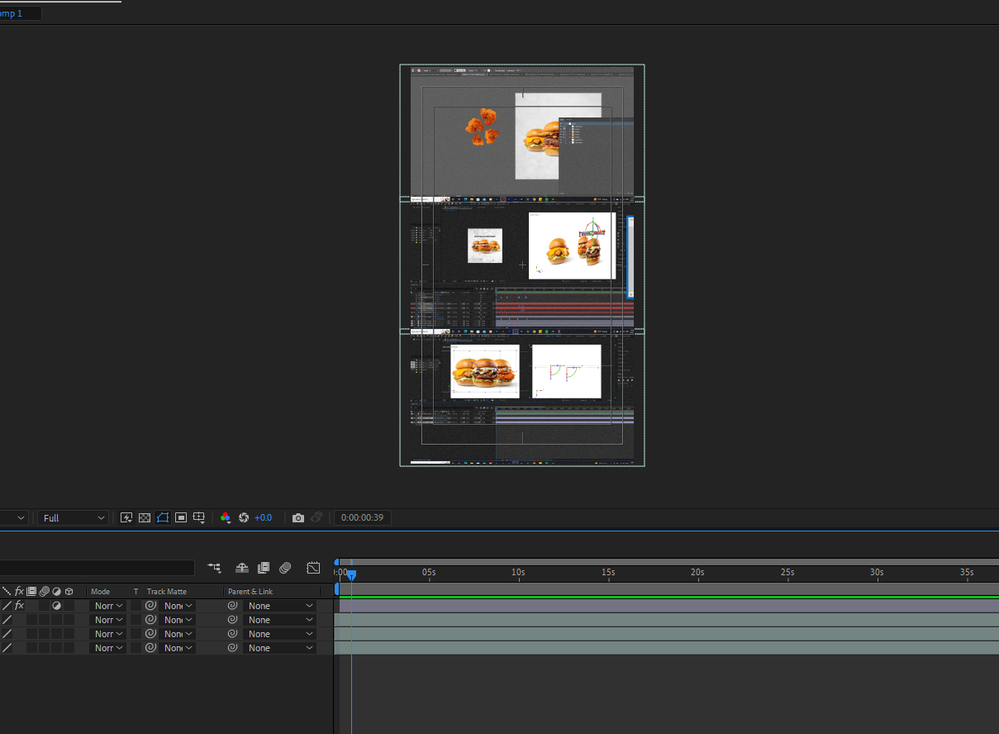This screenshot has height=734, width=999.
Task: Toggle the Hide Shy Layers icon
Action: click(x=242, y=567)
